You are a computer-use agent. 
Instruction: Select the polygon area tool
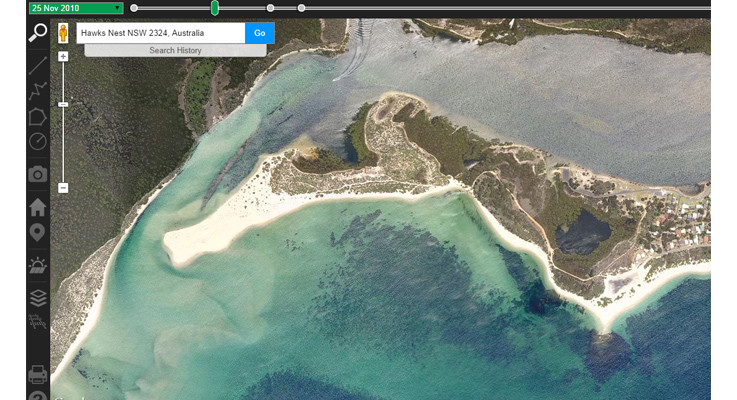point(37,116)
